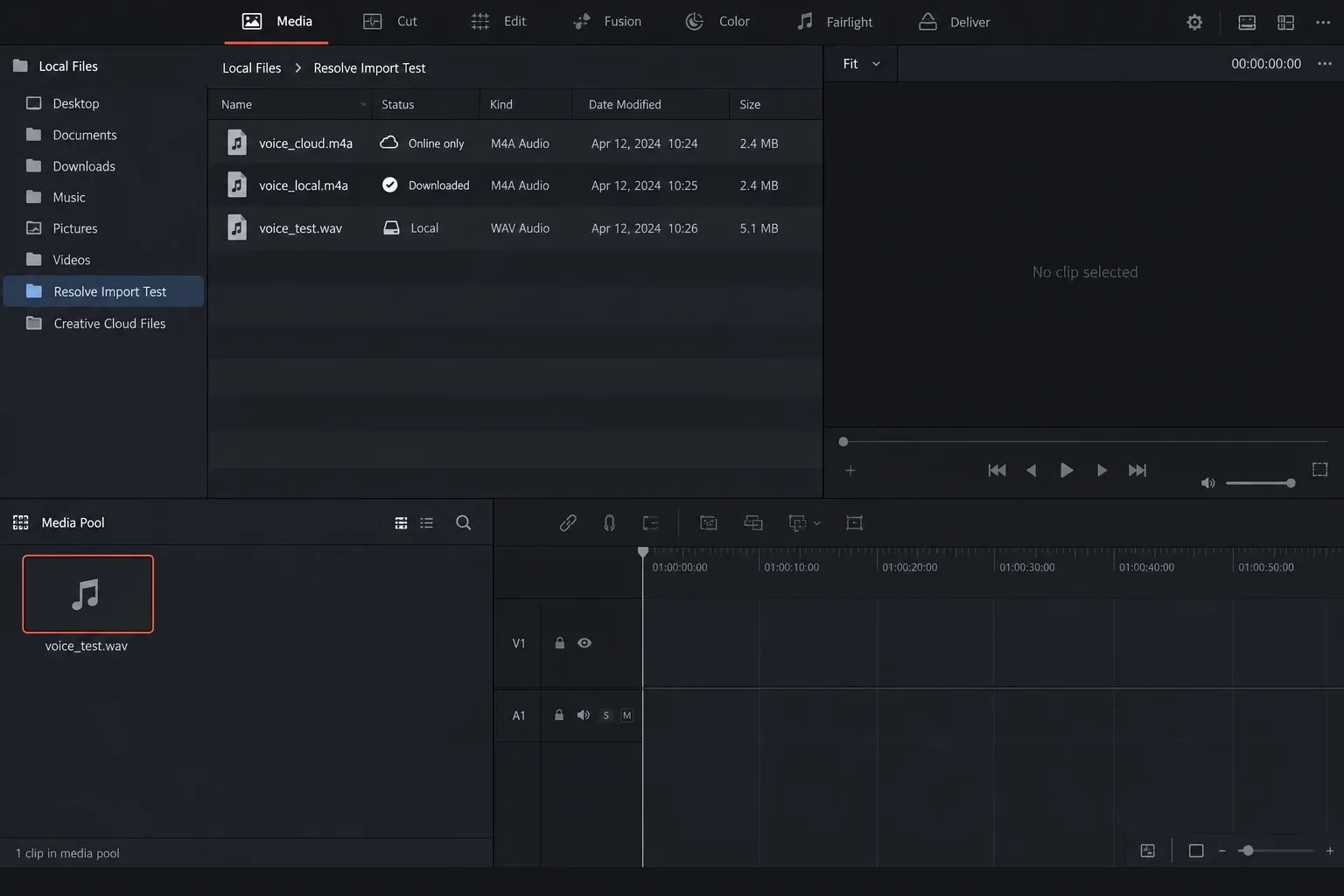
Task: Click the Online only cloud status icon
Action: 389,143
